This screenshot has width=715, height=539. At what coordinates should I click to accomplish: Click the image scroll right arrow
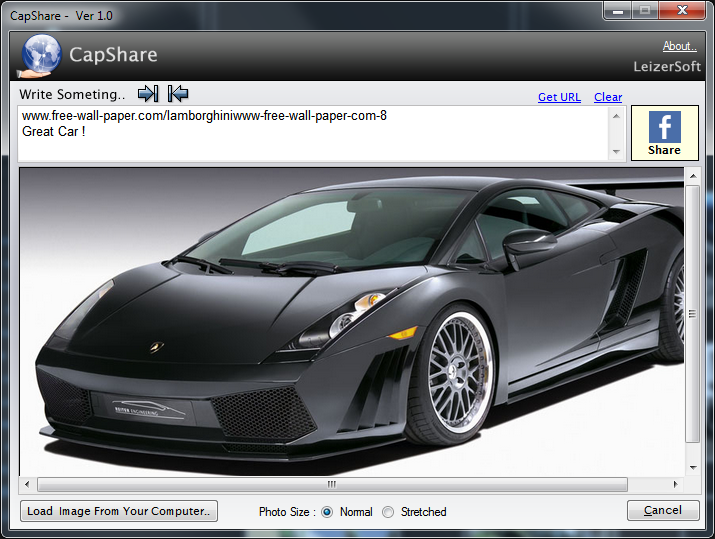point(675,484)
